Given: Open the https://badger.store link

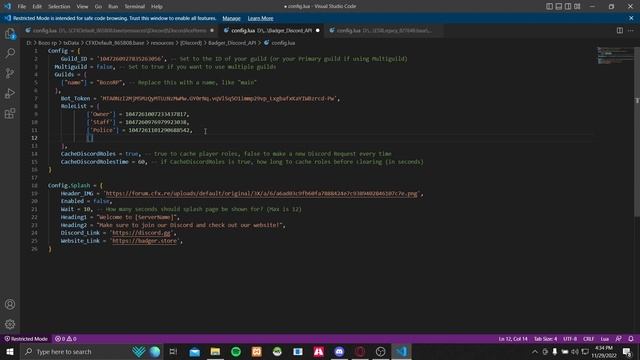Looking at the screenshot, I should point(144,241).
